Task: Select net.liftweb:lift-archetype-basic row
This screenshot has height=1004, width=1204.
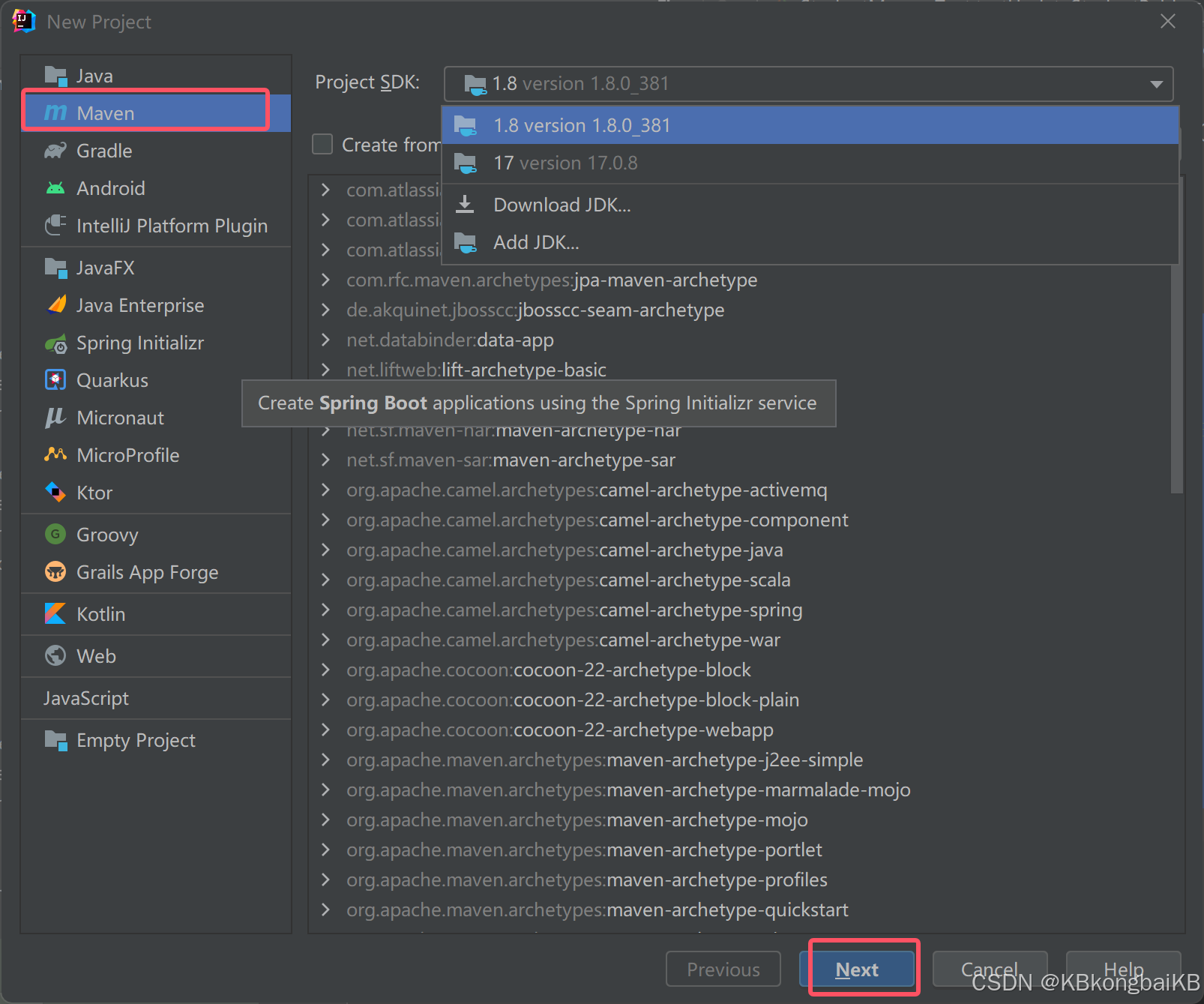Action: click(739, 368)
